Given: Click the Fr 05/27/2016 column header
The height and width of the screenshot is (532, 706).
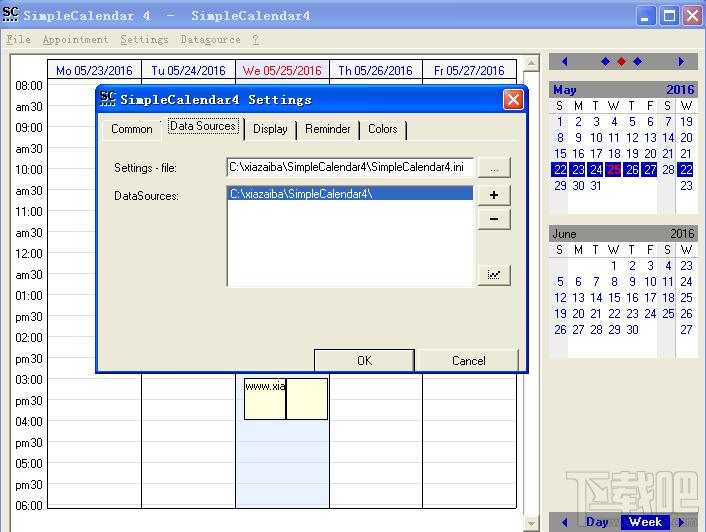Looking at the screenshot, I should [469, 71].
